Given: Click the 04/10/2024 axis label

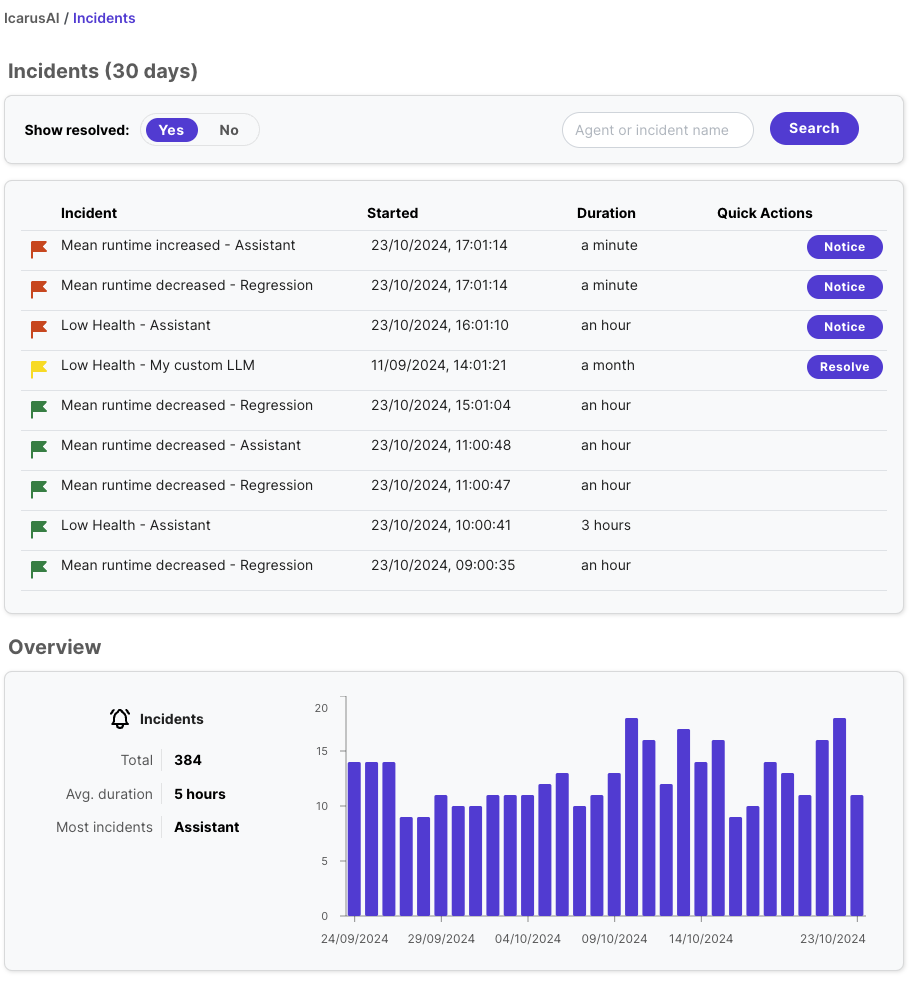Looking at the screenshot, I should pos(527,939).
